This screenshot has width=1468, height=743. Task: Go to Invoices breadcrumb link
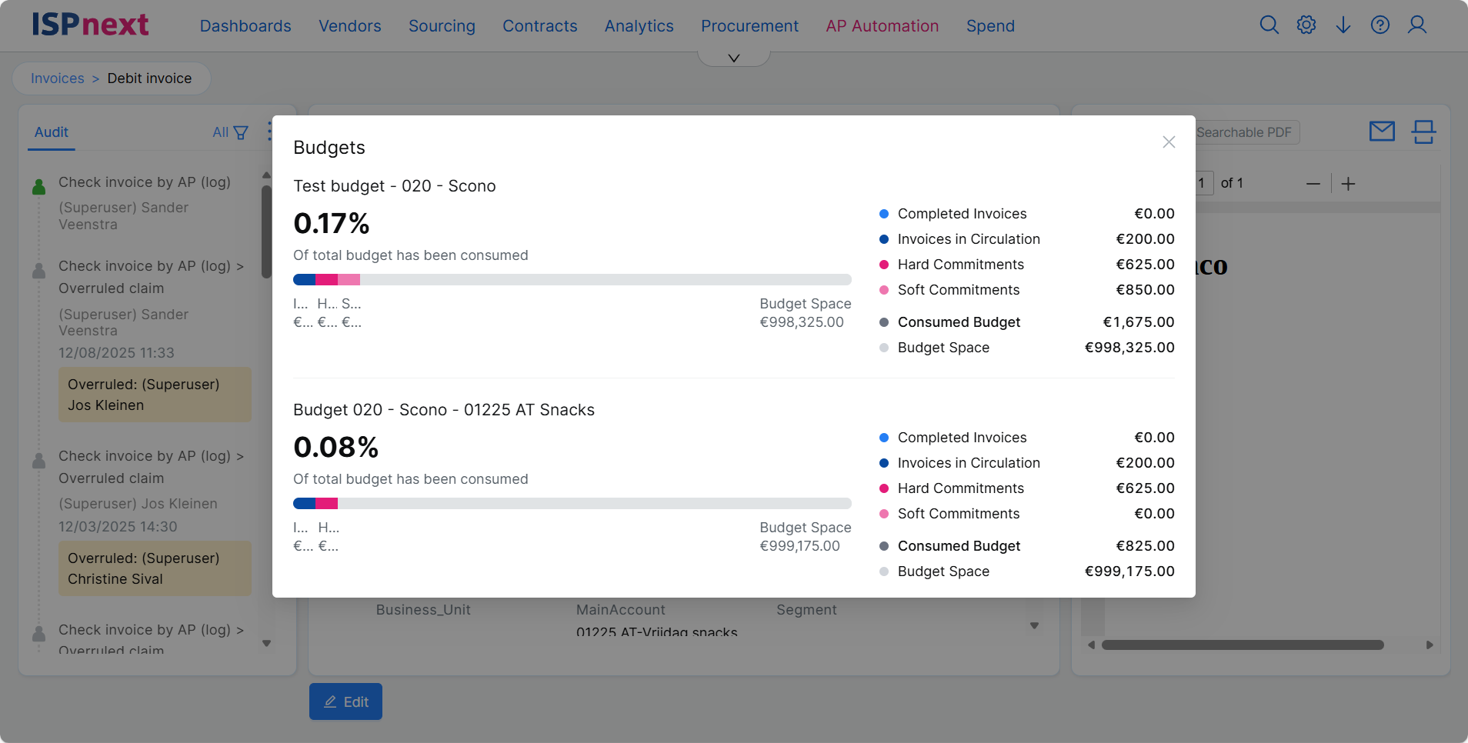point(57,78)
